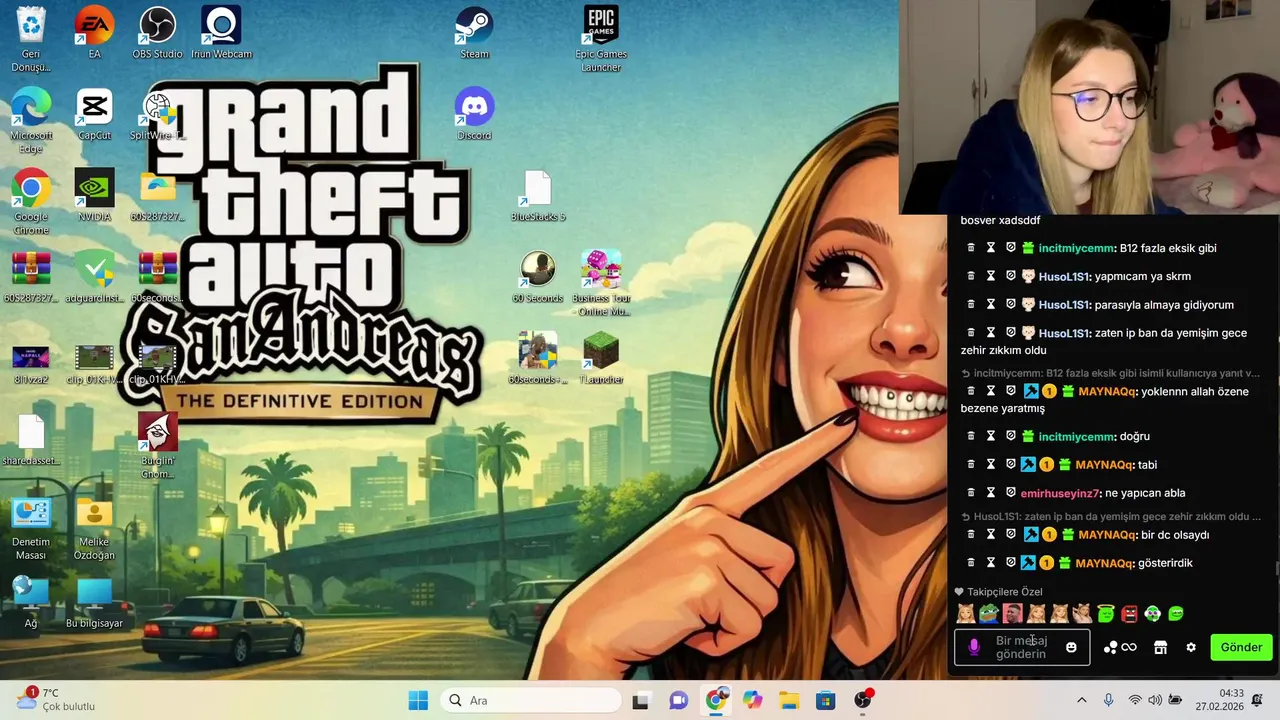Select the 60 Seconds game shortcut
The height and width of the screenshot is (720, 1280).
[x=538, y=277]
